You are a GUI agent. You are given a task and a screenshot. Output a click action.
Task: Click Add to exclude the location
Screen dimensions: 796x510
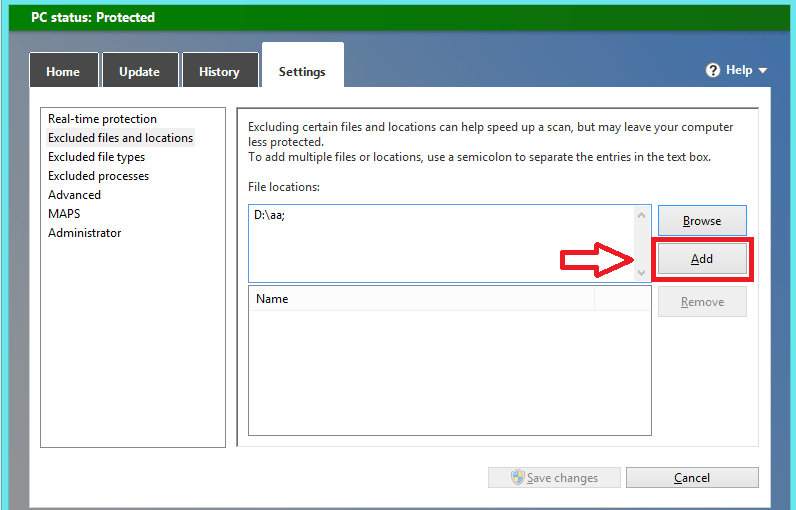[x=702, y=259]
